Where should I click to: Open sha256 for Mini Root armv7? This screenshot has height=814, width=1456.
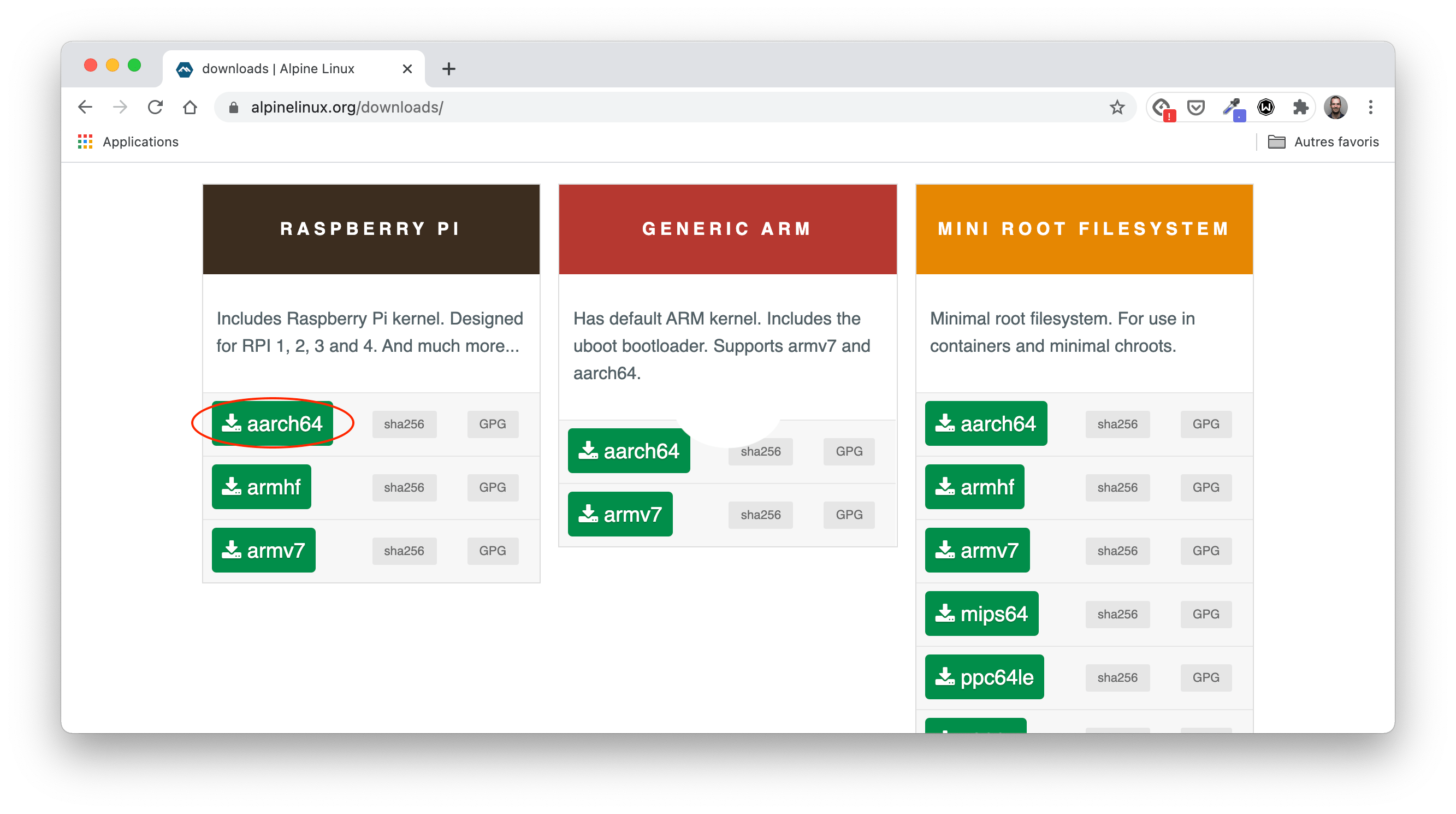[x=1117, y=551]
